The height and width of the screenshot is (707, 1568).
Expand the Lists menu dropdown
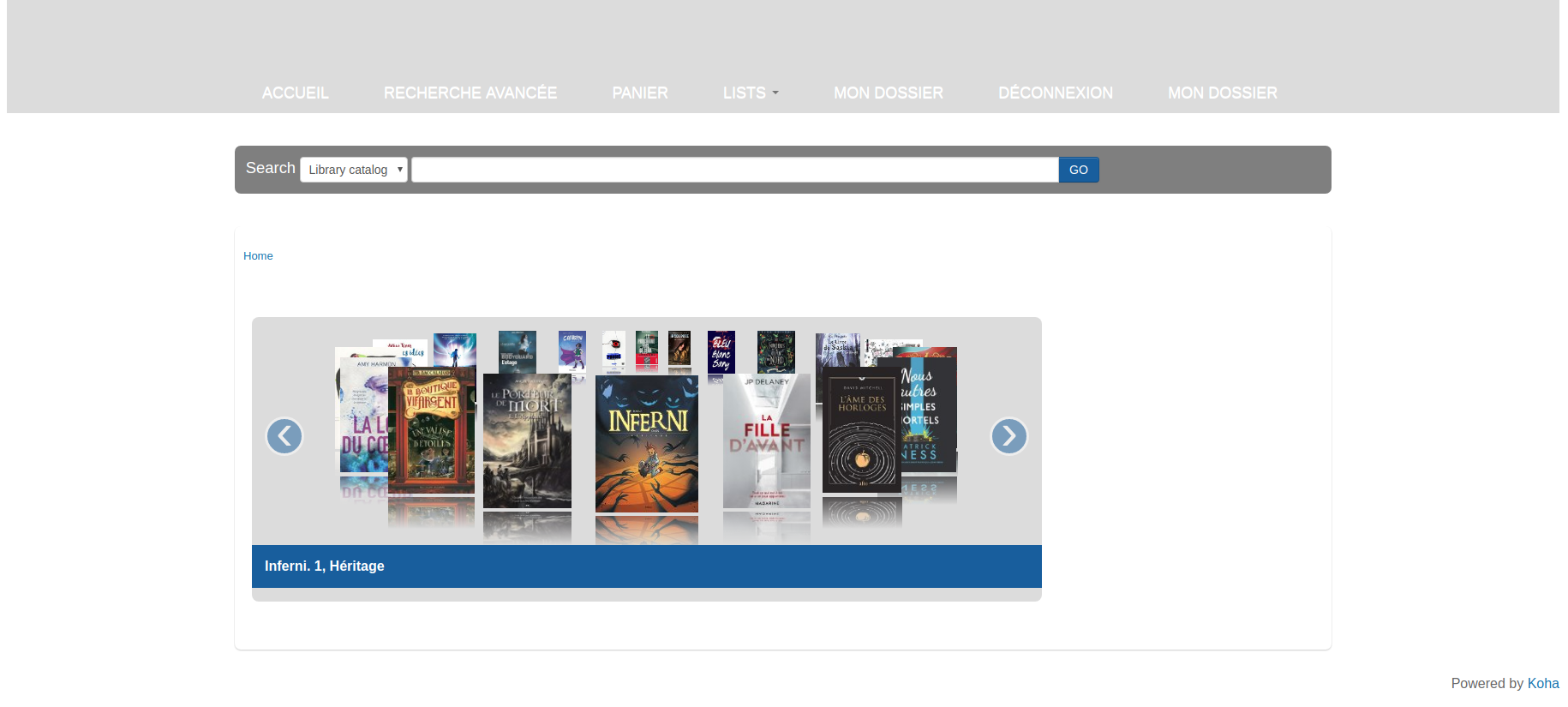click(751, 93)
